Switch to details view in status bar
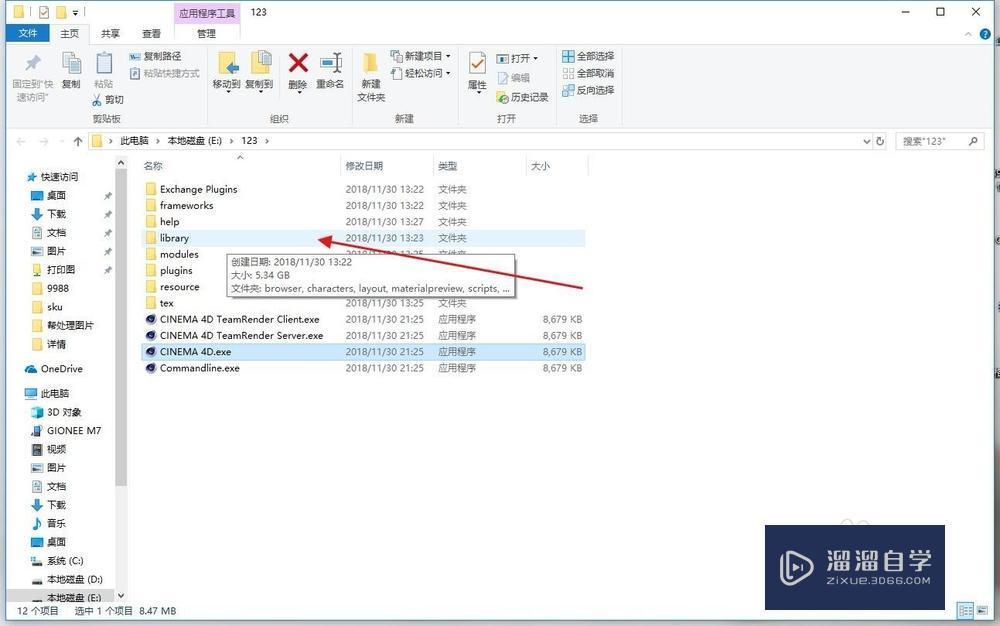The width and height of the screenshot is (1000, 626). pos(965,611)
